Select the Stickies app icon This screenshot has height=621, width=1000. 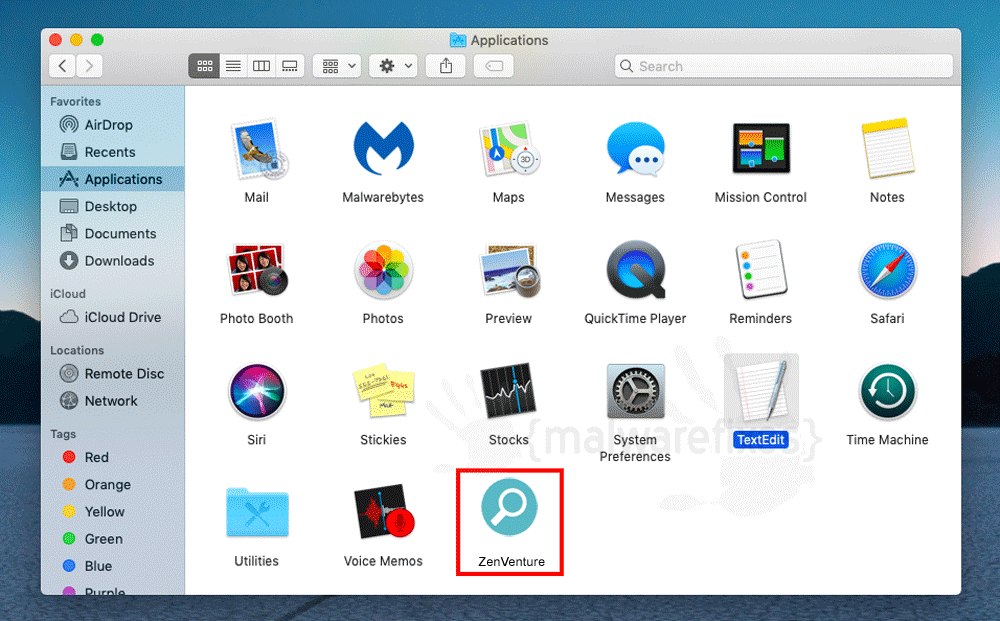[383, 391]
